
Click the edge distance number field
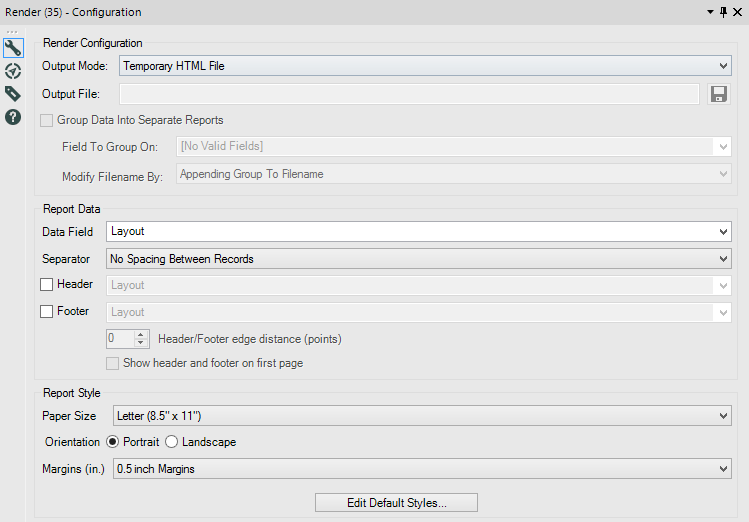coord(120,339)
